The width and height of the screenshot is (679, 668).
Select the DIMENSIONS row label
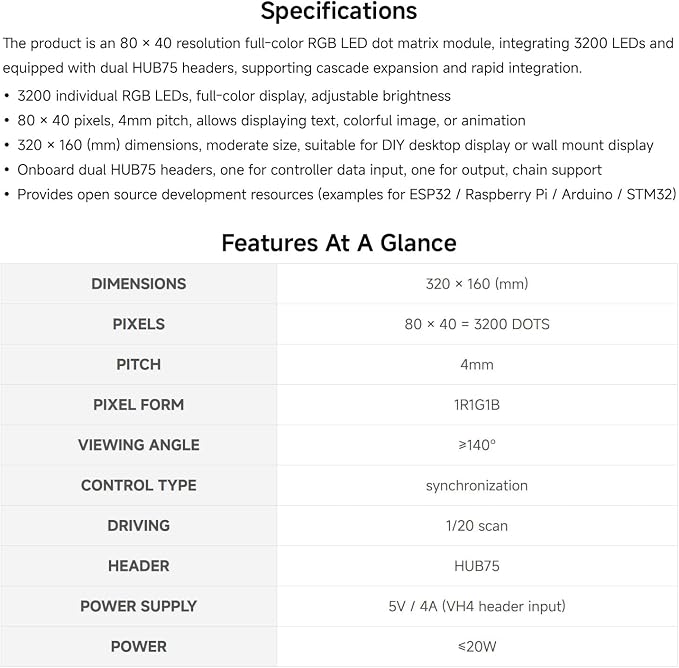coord(139,284)
